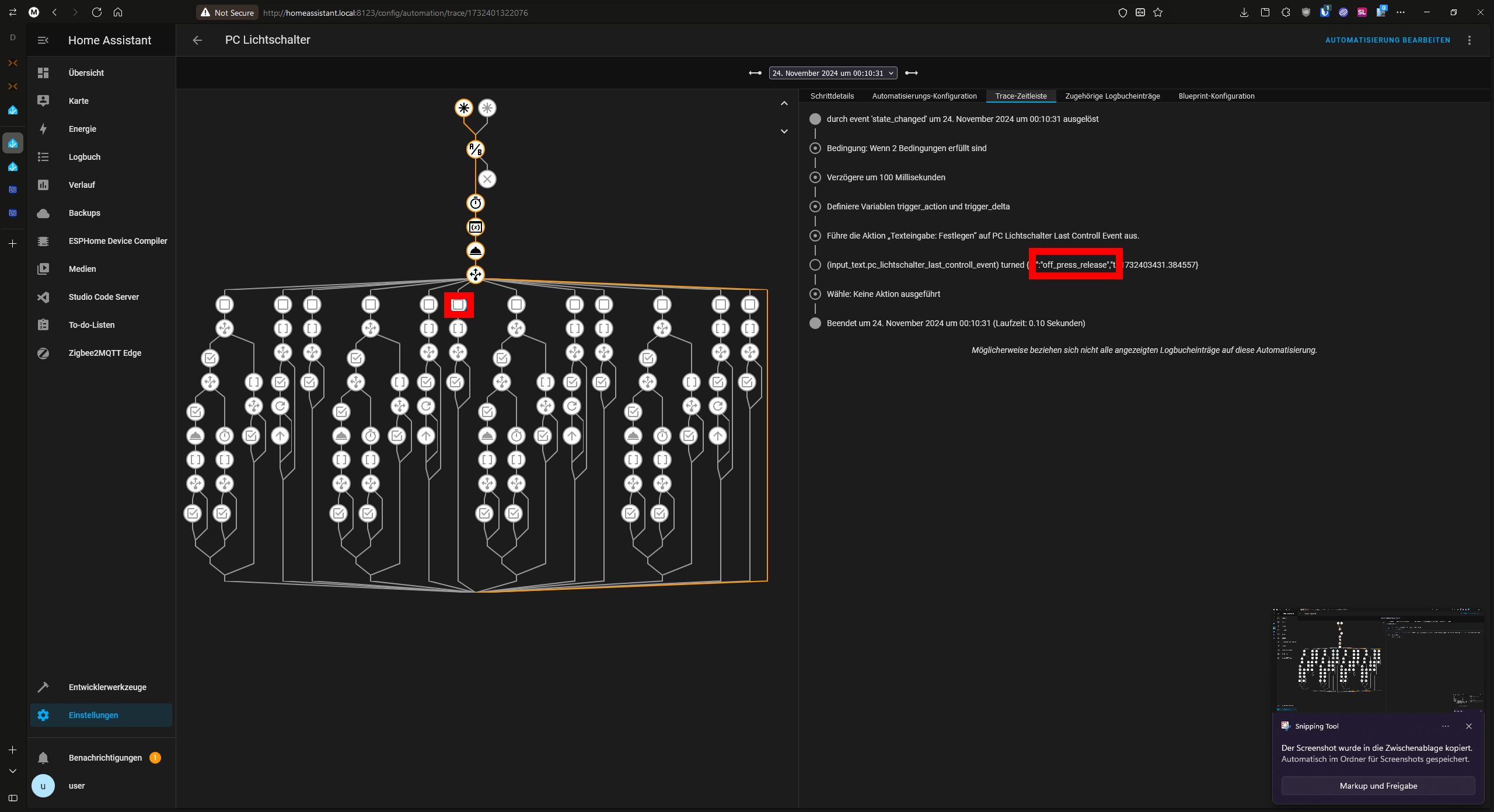Viewport: 1494px width, 812px height.
Task: Click the upward chevron beside the graph
Action: [784, 103]
